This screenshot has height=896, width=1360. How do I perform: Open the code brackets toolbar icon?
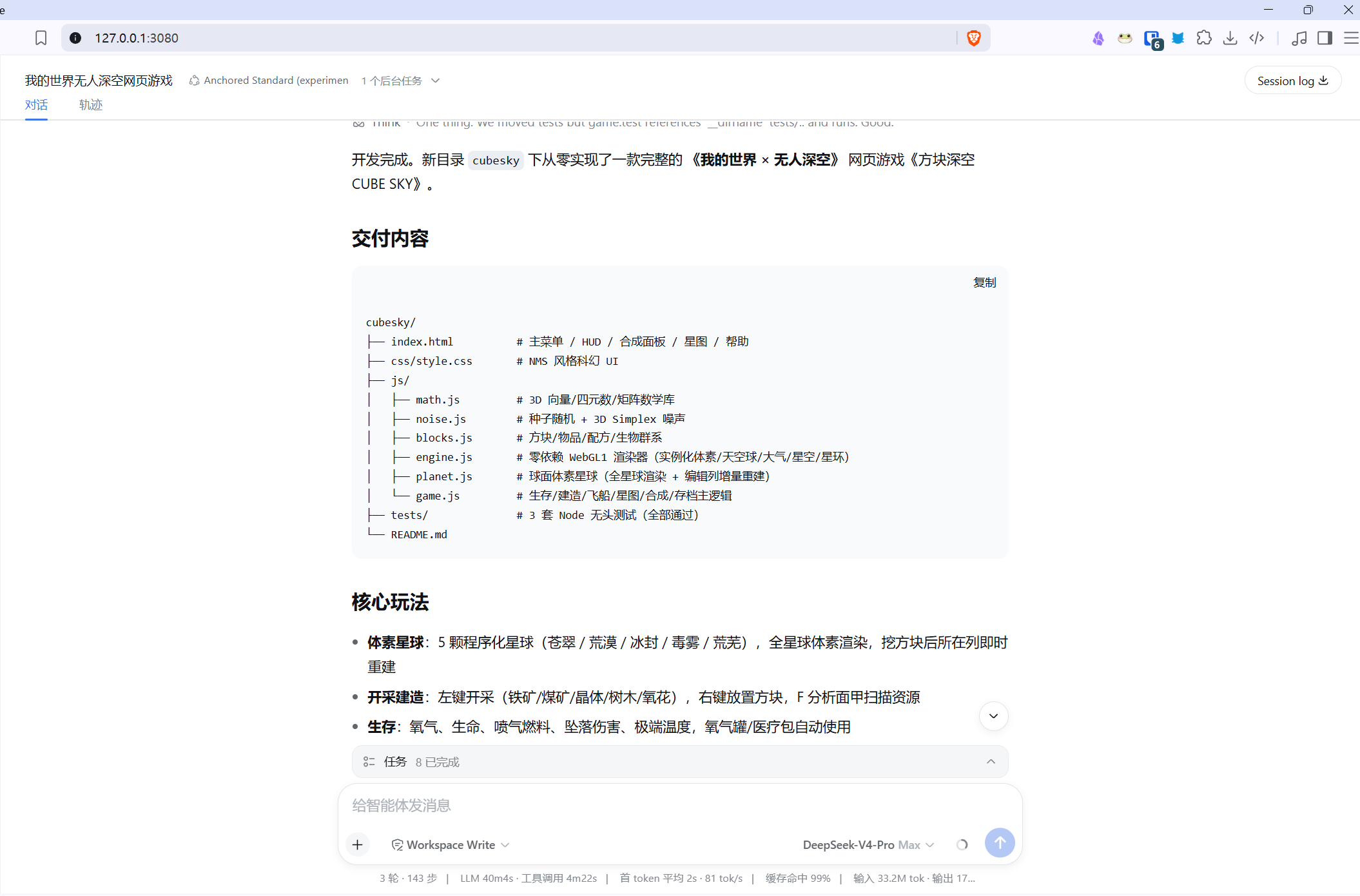tap(1257, 38)
